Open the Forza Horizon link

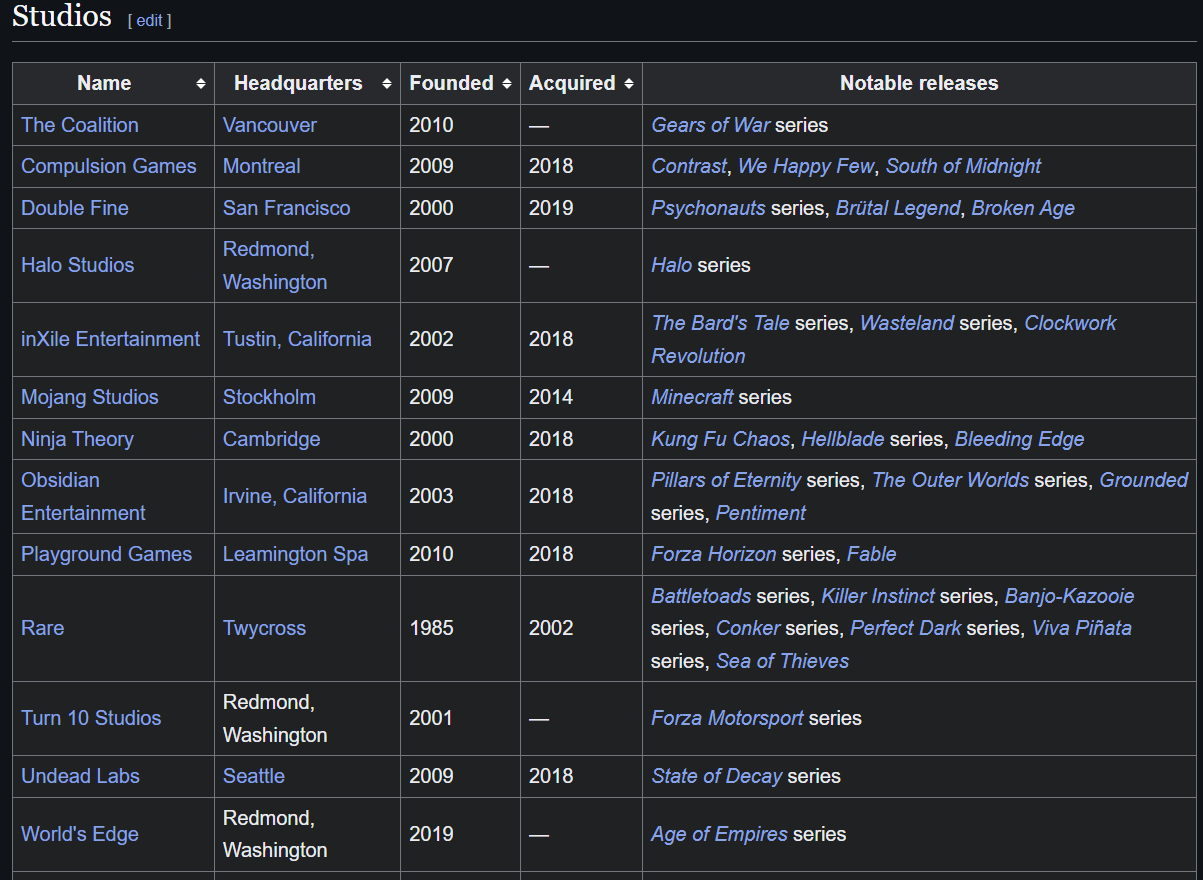click(x=714, y=554)
